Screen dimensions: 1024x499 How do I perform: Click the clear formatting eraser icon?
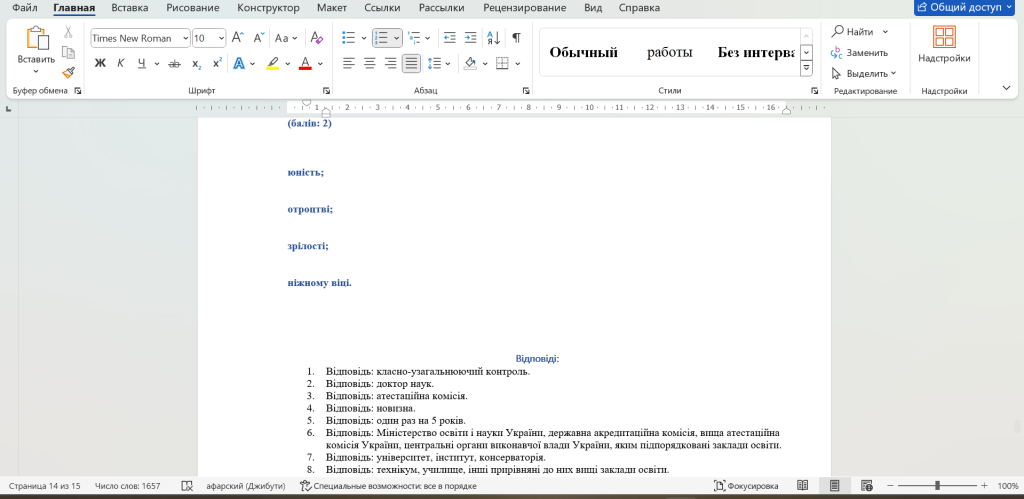pos(317,38)
